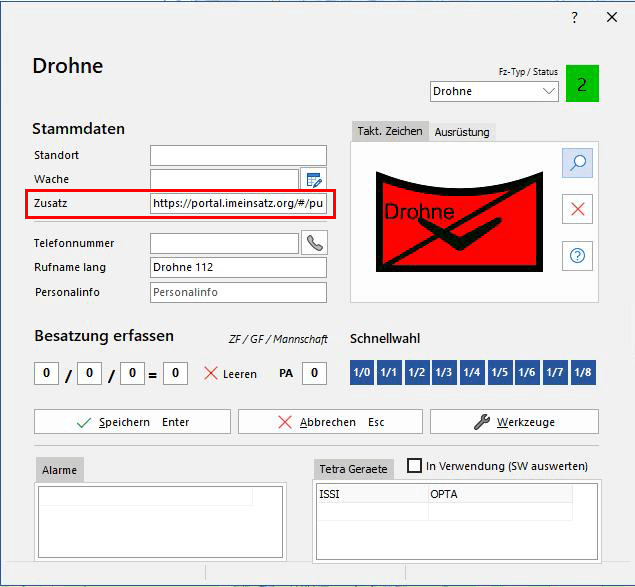
Task: Select the Takt. Zeichen tab
Action: click(x=390, y=132)
